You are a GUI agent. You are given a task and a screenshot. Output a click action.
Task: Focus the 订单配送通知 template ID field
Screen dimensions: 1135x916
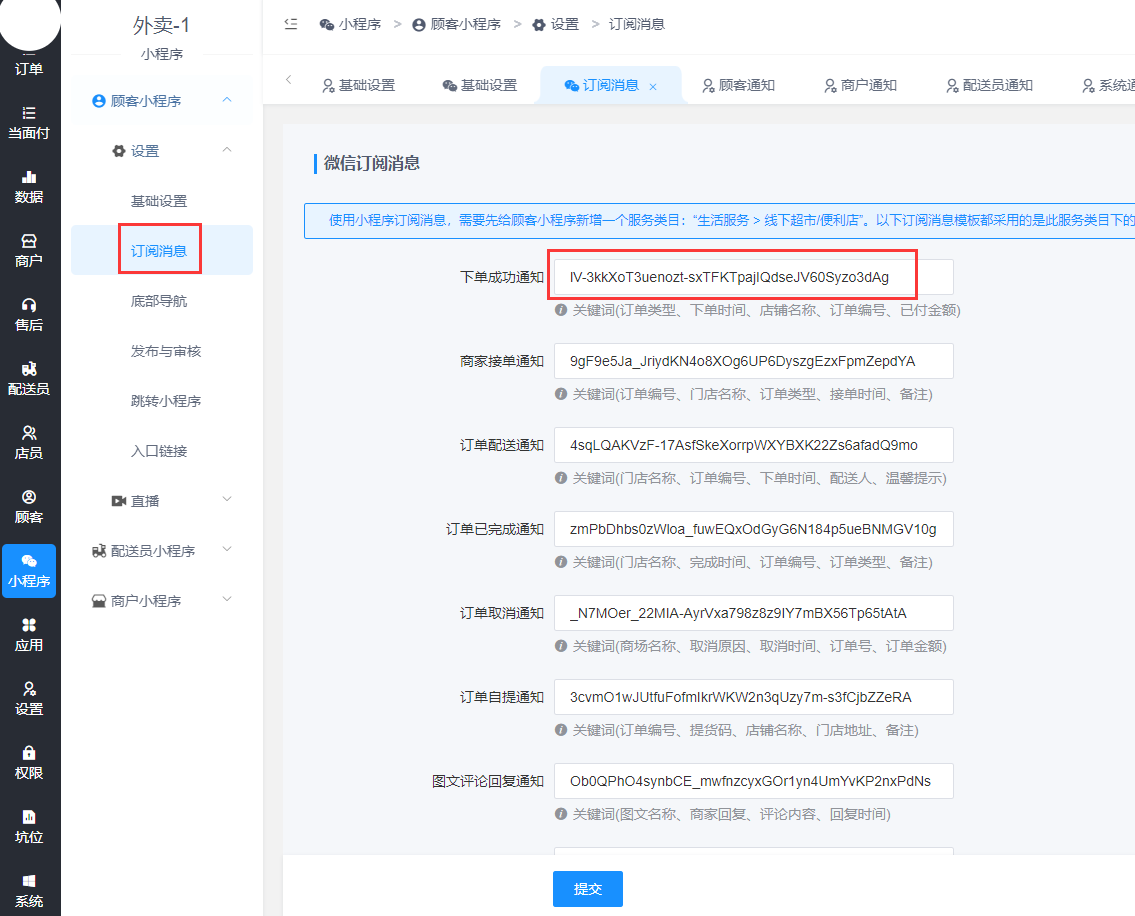(x=754, y=445)
